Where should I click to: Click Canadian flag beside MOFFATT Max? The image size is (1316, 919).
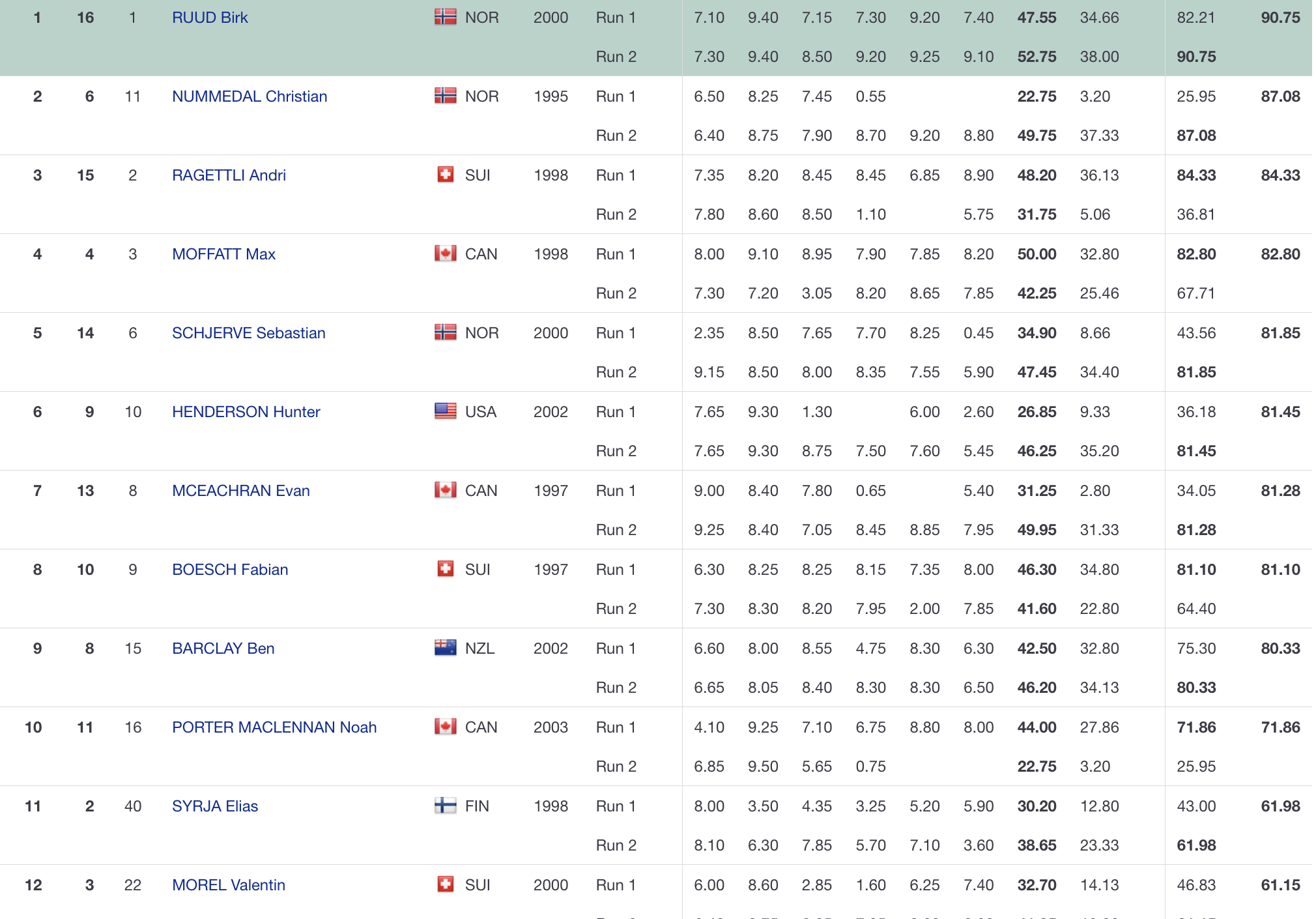[x=445, y=254]
